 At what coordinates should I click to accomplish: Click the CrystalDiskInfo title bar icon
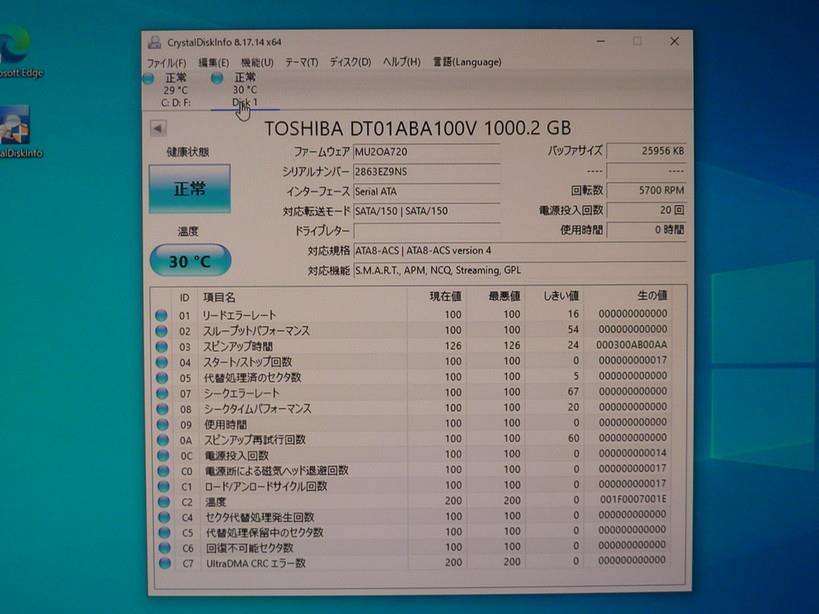154,42
